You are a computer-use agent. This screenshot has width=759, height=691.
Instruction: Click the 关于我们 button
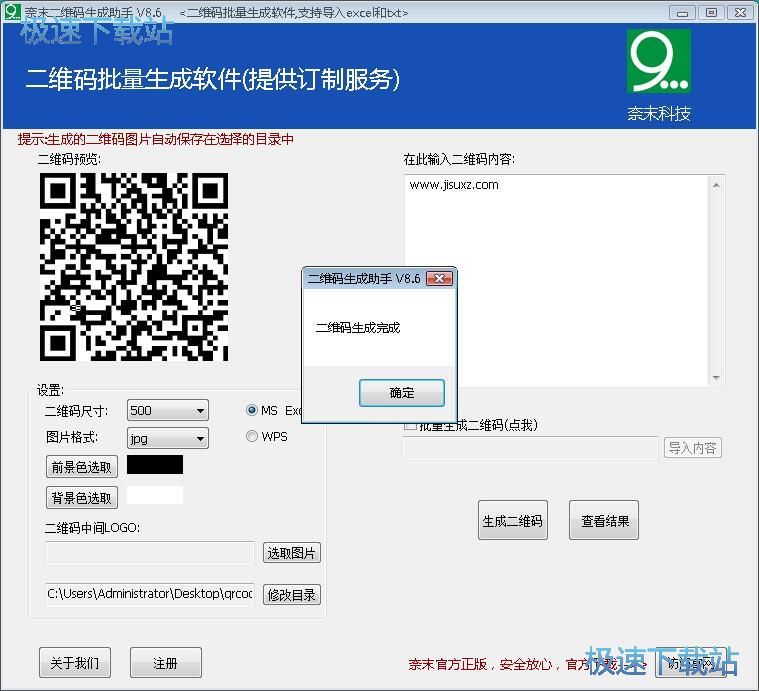[75, 662]
